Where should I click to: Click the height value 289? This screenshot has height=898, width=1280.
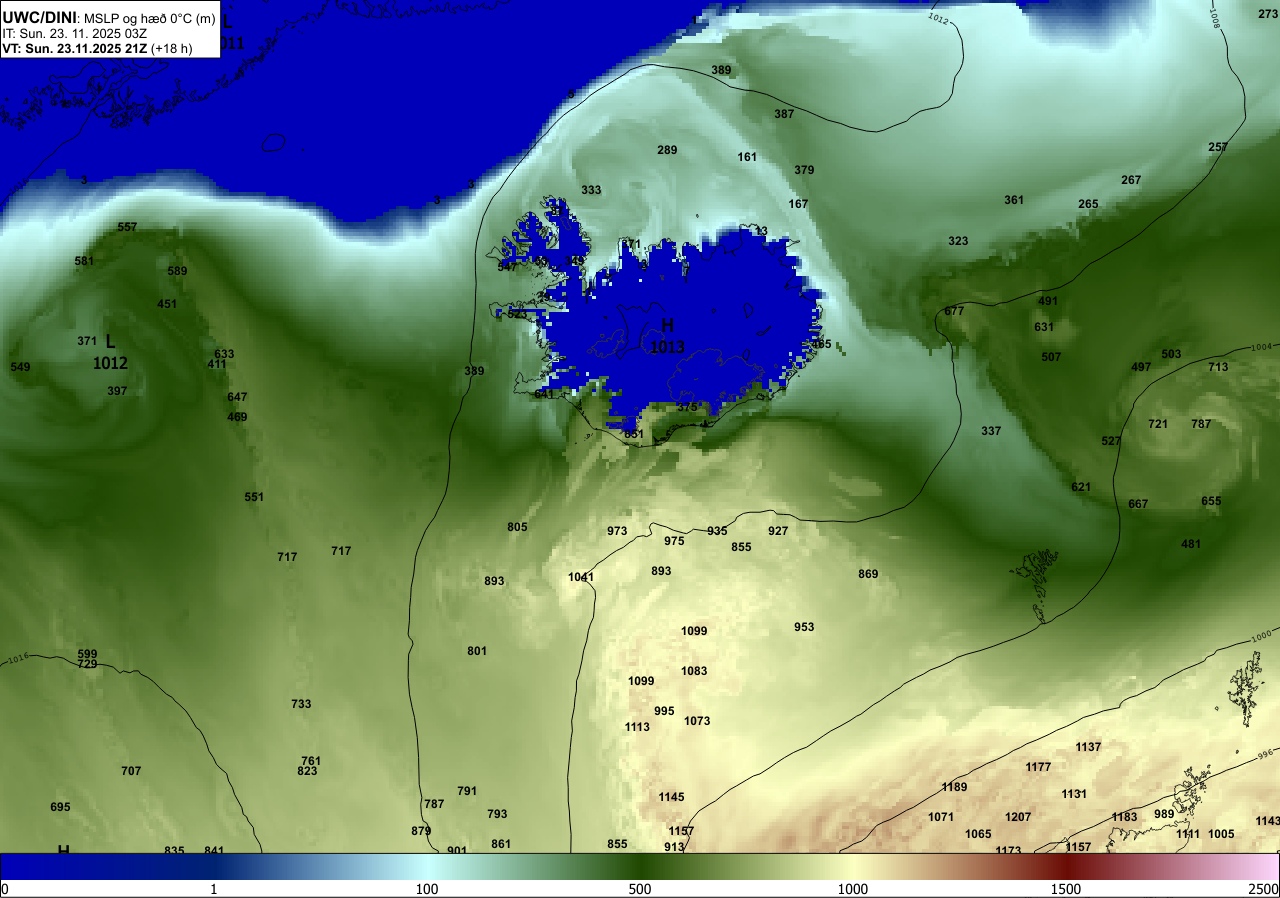[667, 150]
